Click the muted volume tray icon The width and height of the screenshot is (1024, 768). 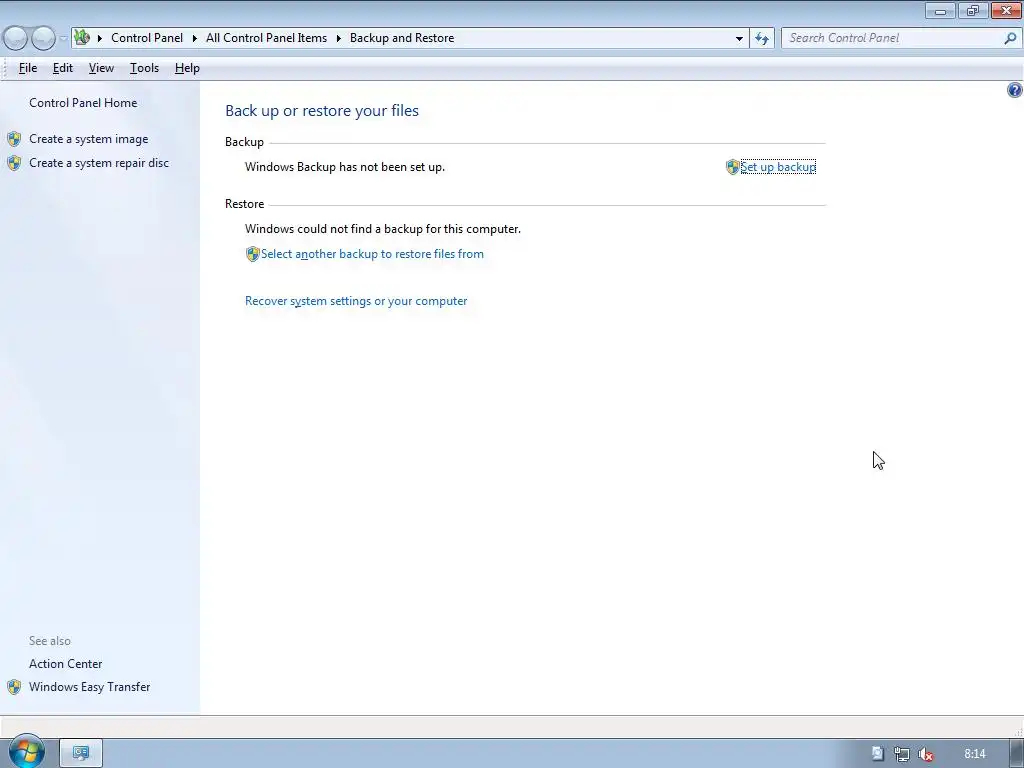point(925,754)
